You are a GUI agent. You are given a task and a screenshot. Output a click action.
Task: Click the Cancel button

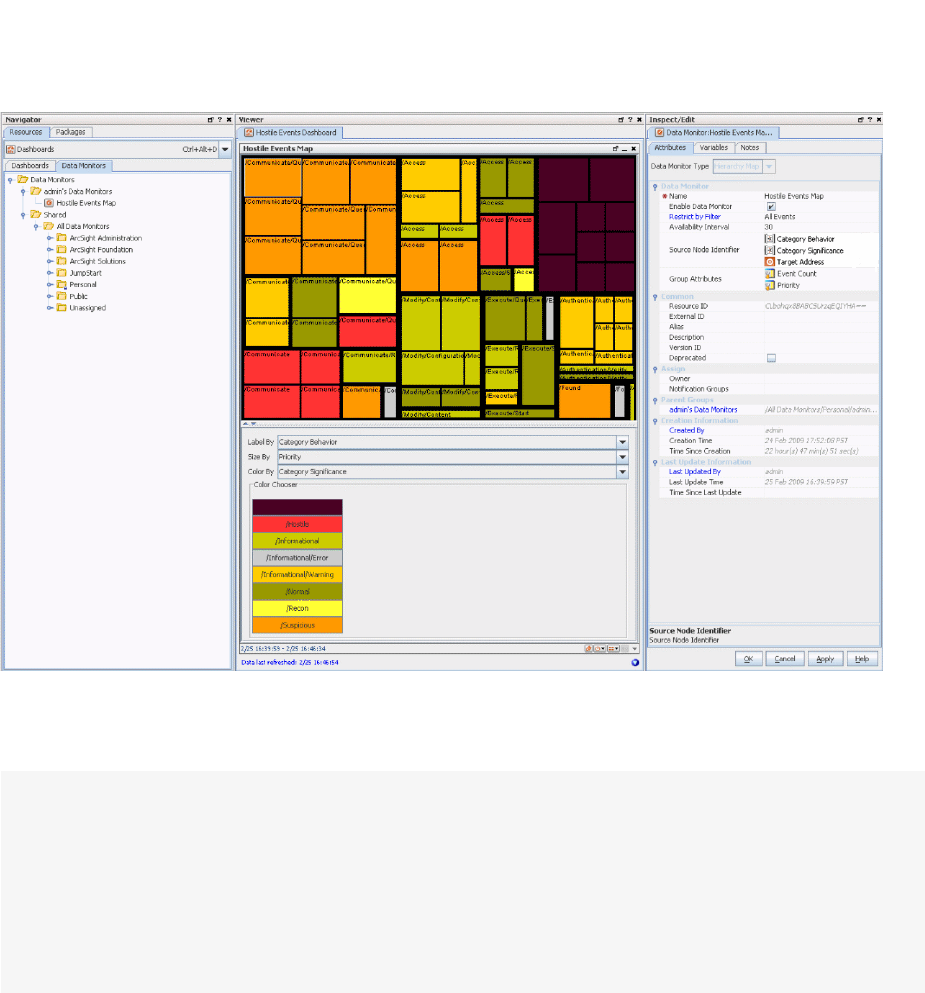[784, 659]
